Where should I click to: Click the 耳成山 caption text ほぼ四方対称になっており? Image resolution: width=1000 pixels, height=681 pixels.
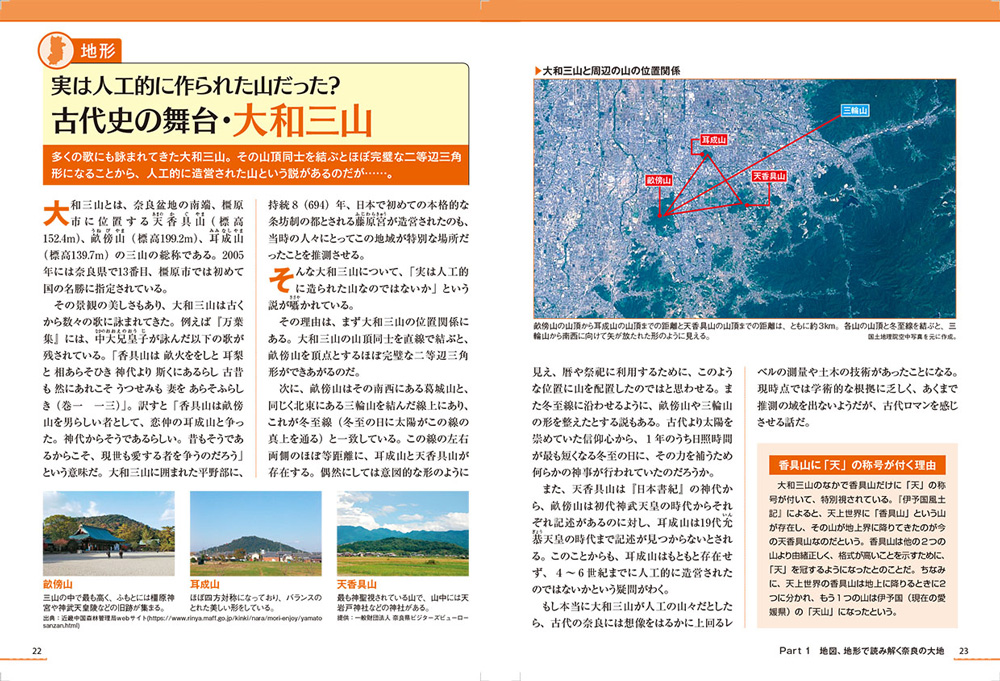point(256,603)
